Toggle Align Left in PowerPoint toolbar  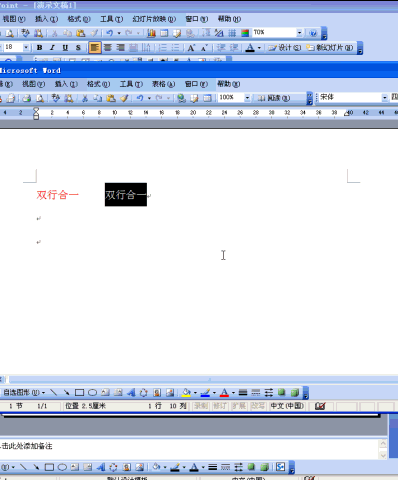coord(95,48)
